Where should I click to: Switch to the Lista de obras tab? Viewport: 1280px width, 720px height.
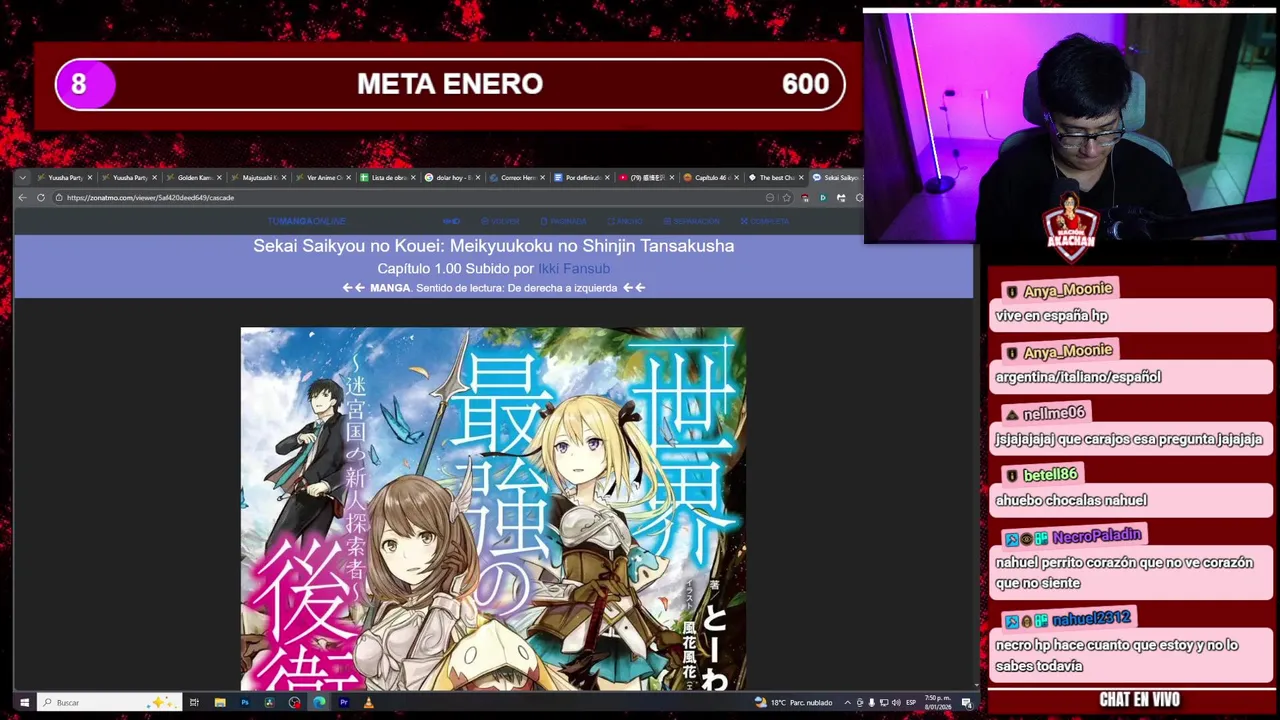click(386, 178)
